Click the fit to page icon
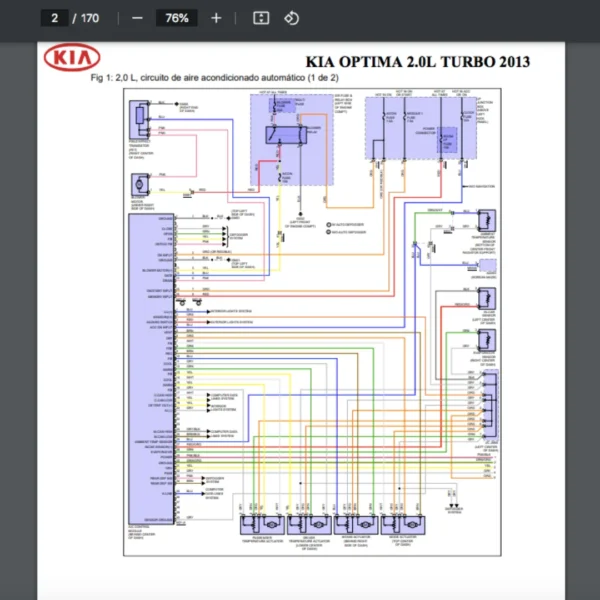Image resolution: width=600 pixels, height=600 pixels. tap(260, 18)
